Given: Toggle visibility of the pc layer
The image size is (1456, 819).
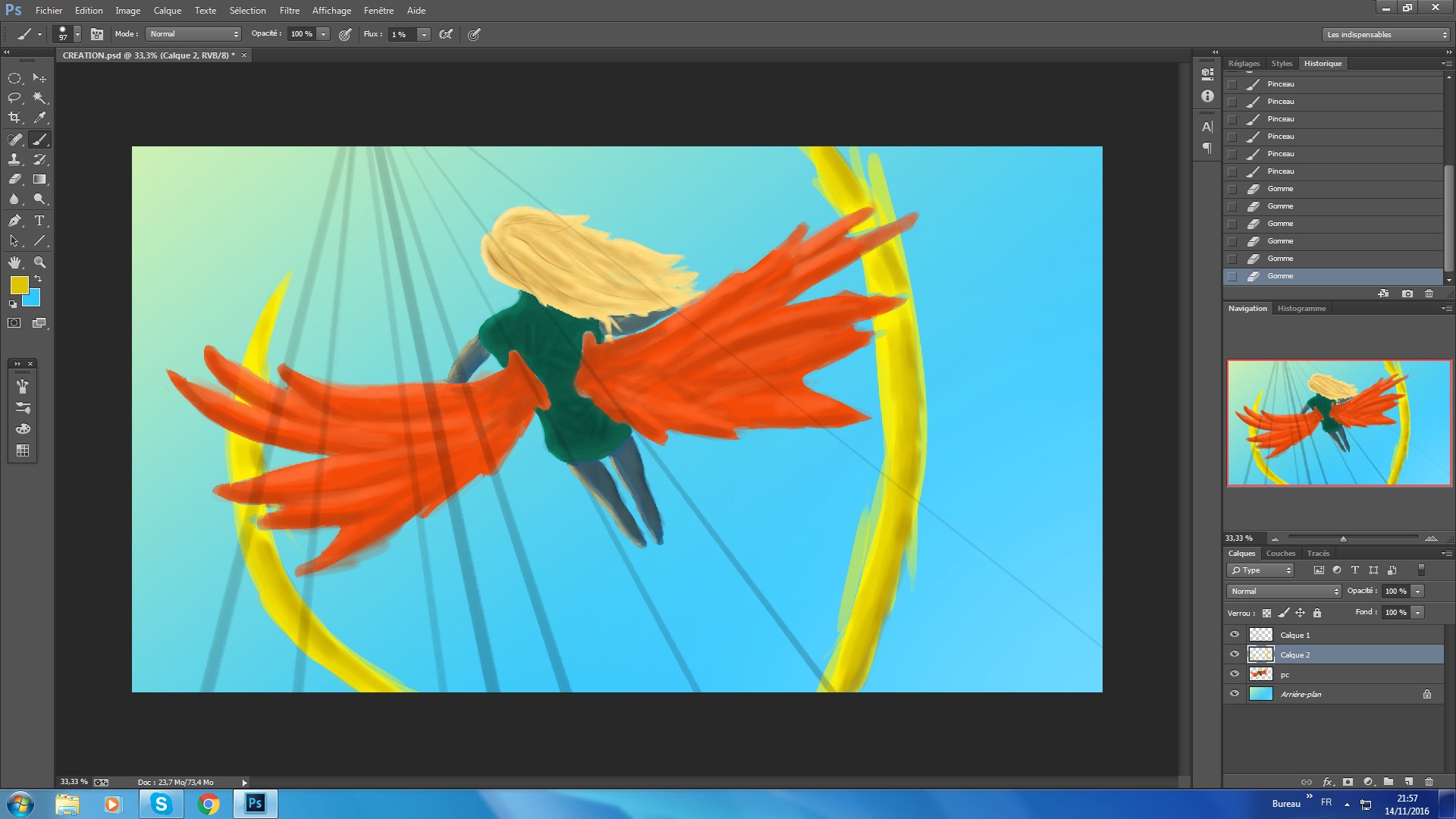Looking at the screenshot, I should (x=1235, y=674).
